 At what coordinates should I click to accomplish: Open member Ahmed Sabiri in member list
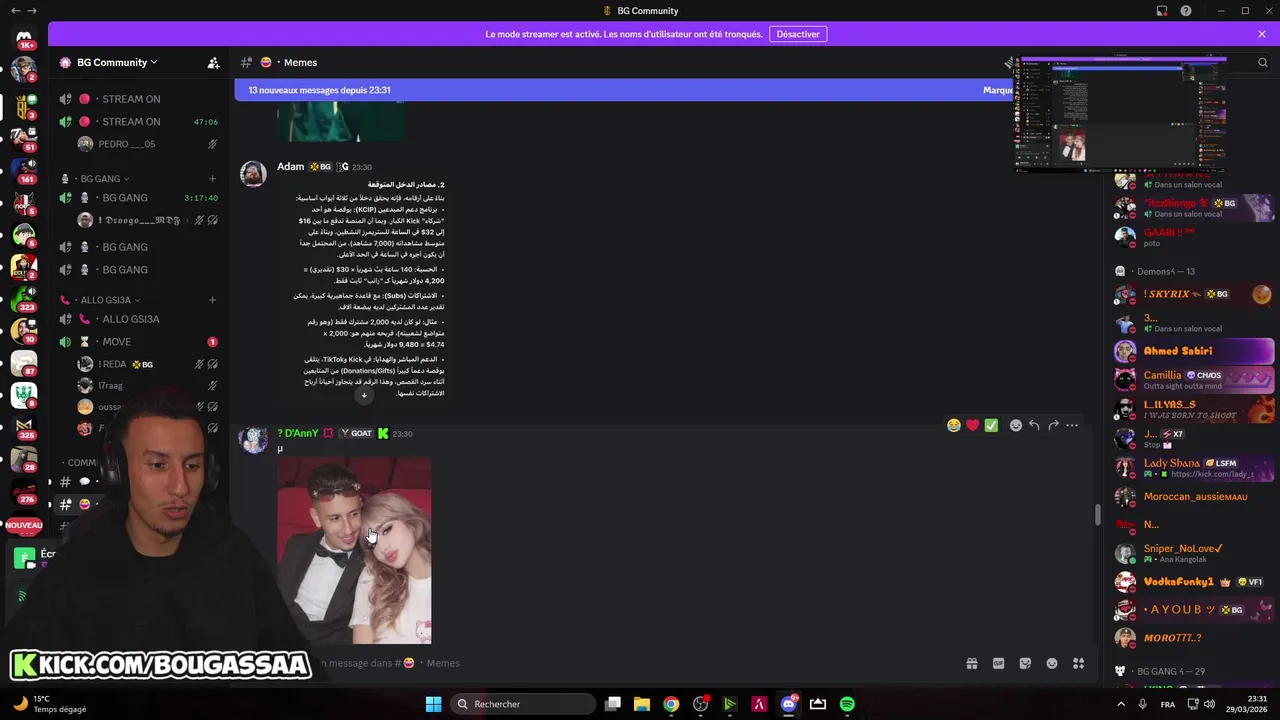click(x=1194, y=351)
